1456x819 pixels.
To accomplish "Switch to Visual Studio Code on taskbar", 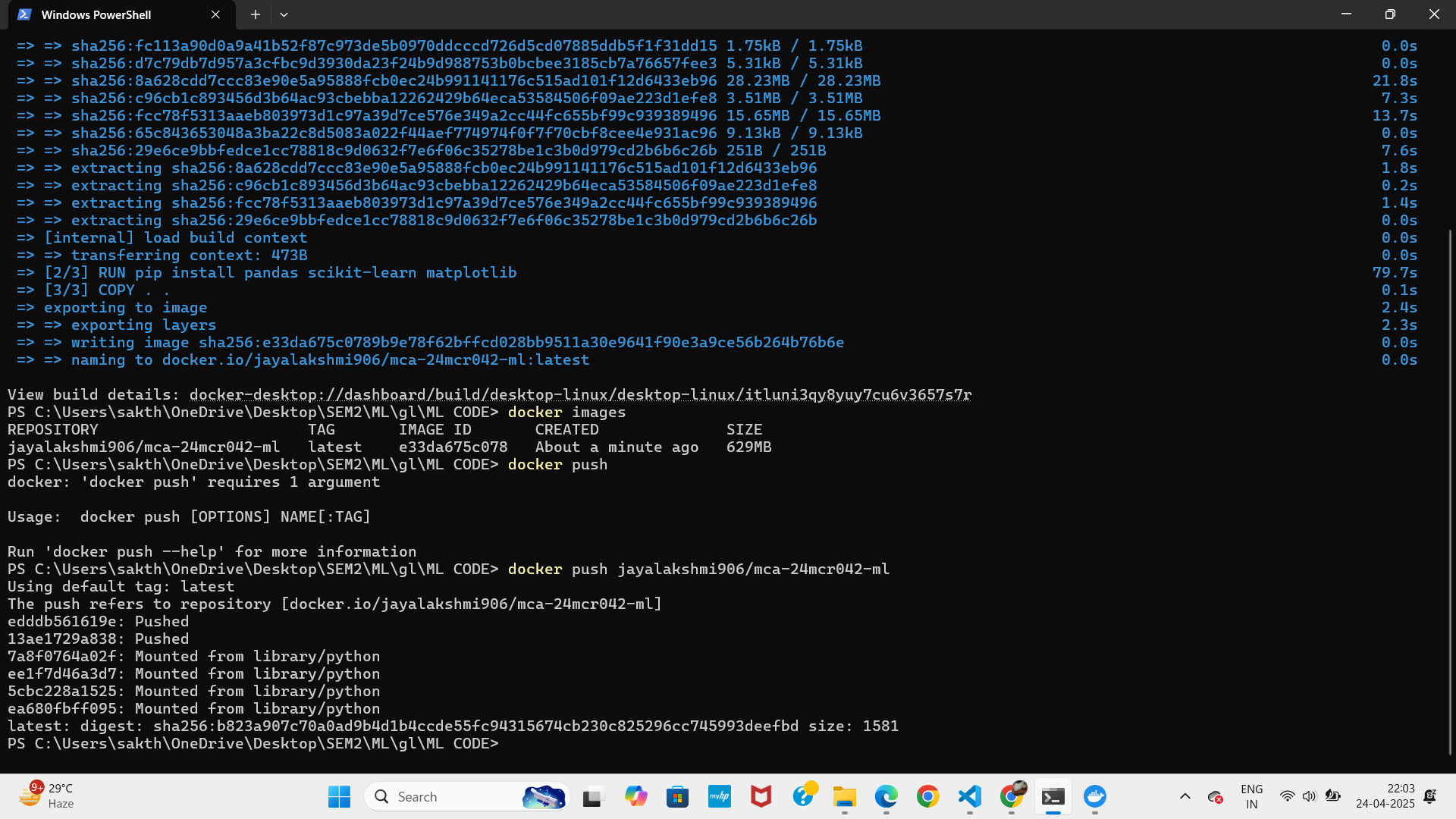I will (970, 796).
